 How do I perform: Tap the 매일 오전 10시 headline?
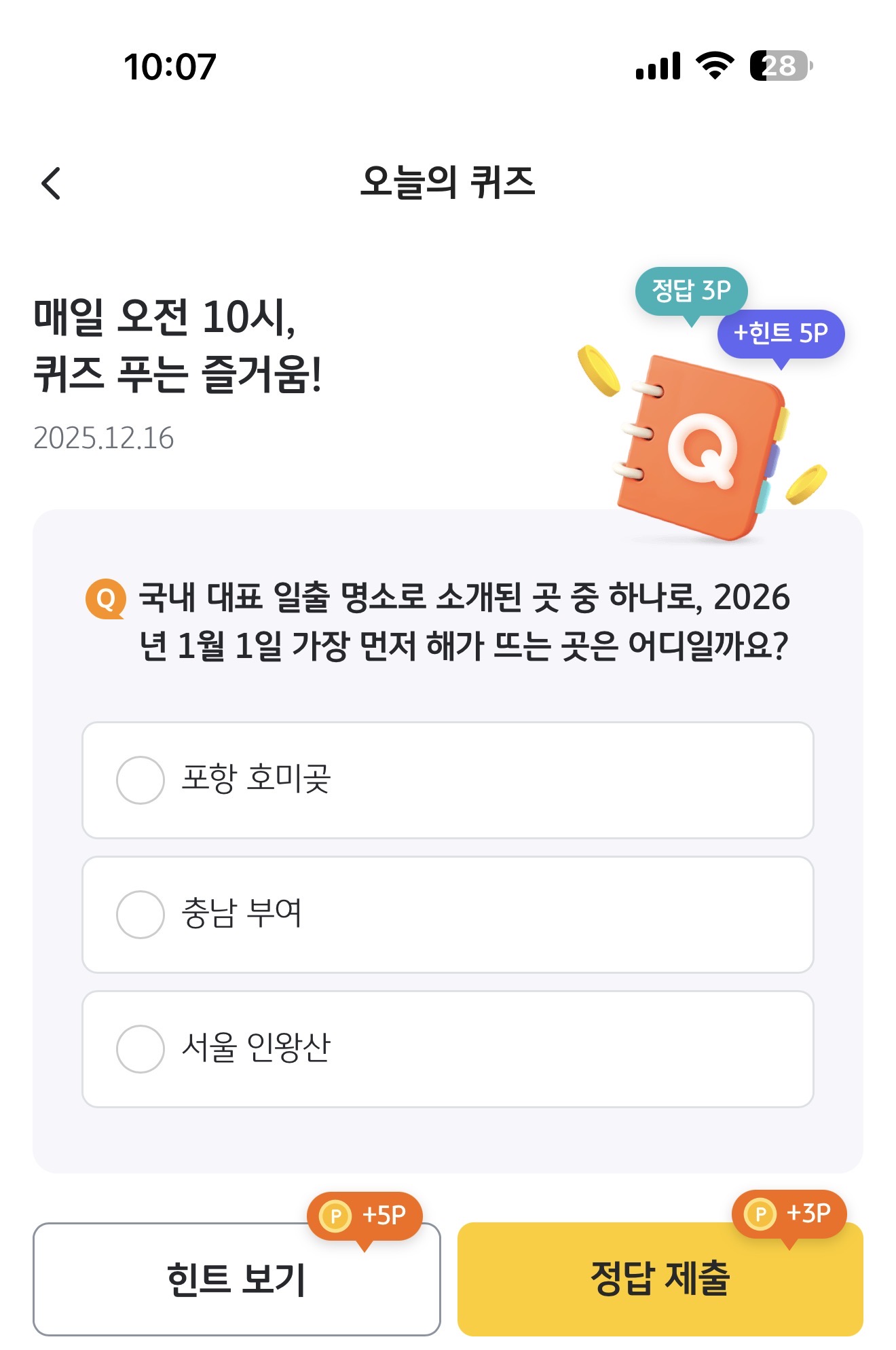point(178,346)
